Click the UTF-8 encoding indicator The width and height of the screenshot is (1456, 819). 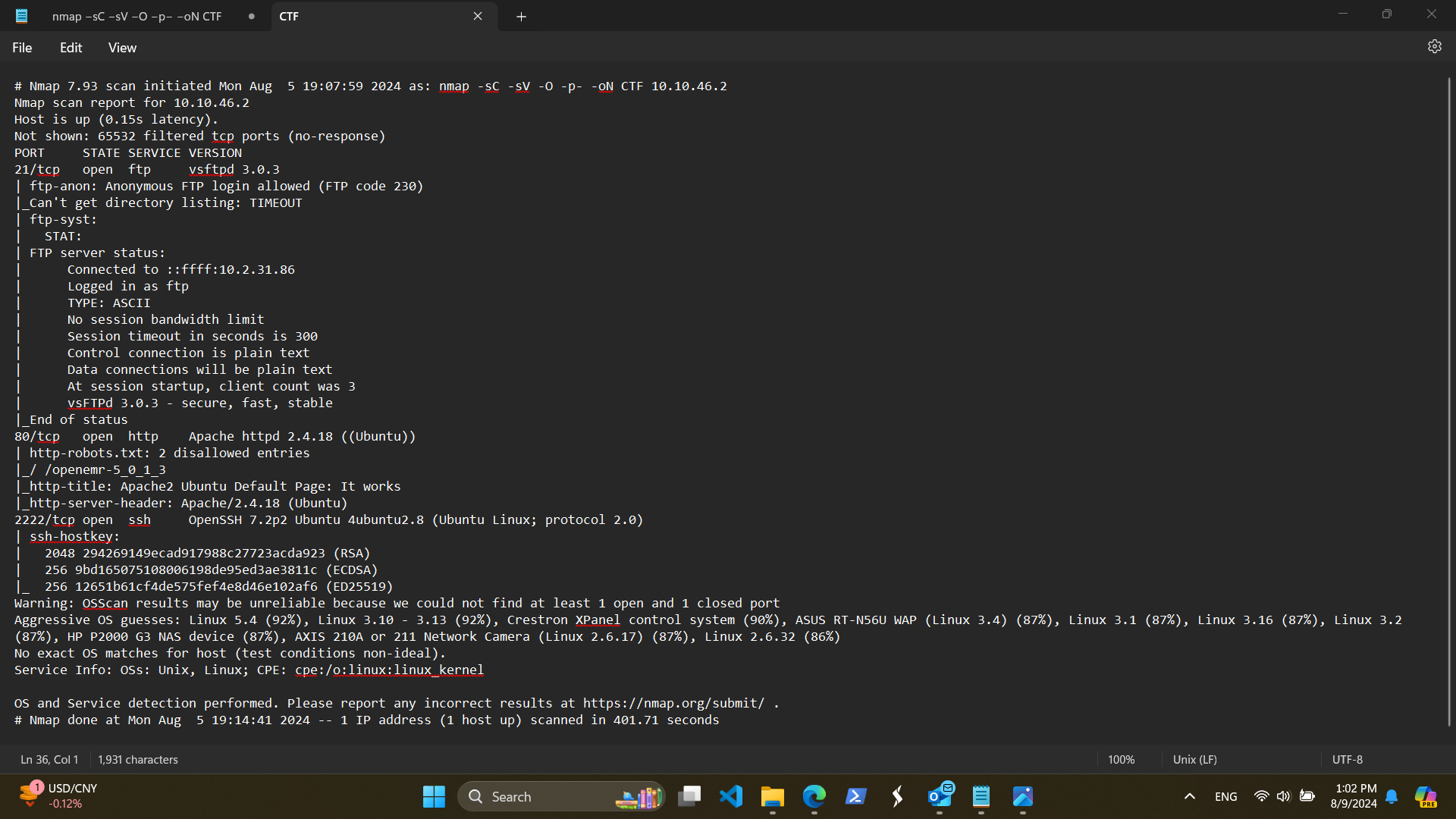pos(1347,759)
